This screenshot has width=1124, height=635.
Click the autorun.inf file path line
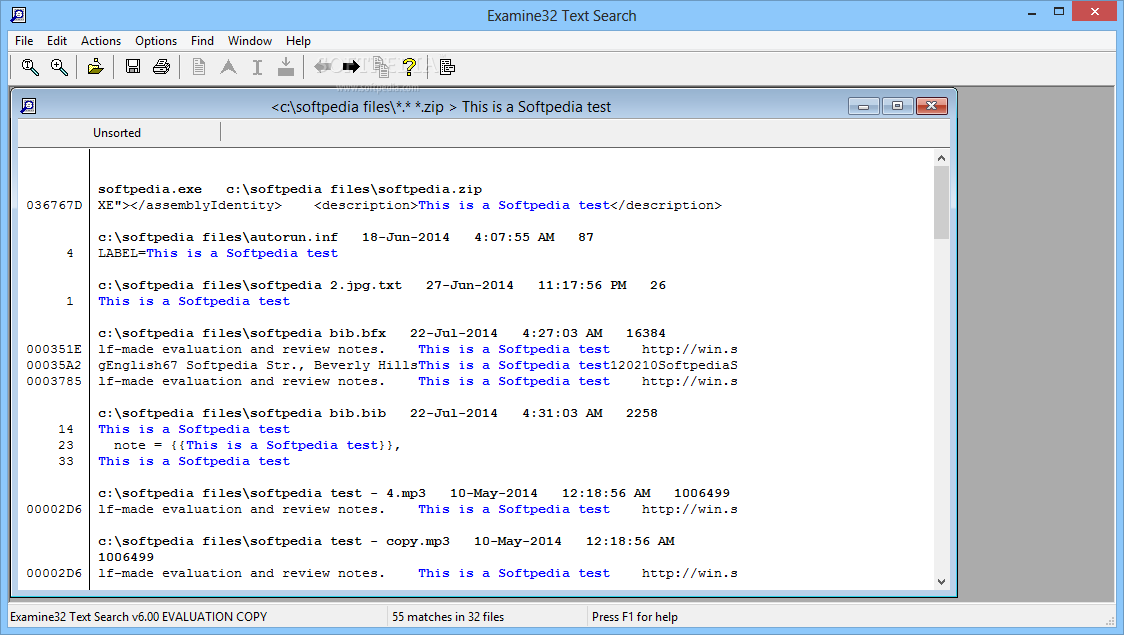pyautogui.click(x=346, y=237)
